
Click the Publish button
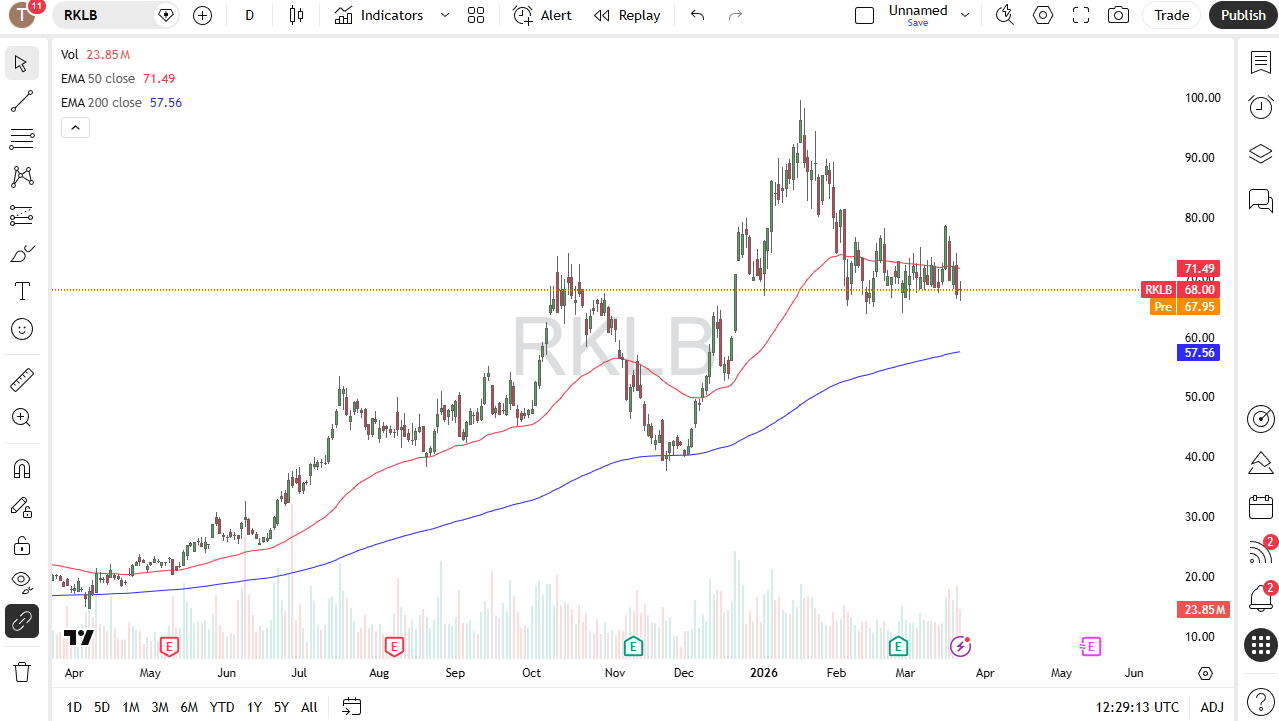click(1243, 15)
